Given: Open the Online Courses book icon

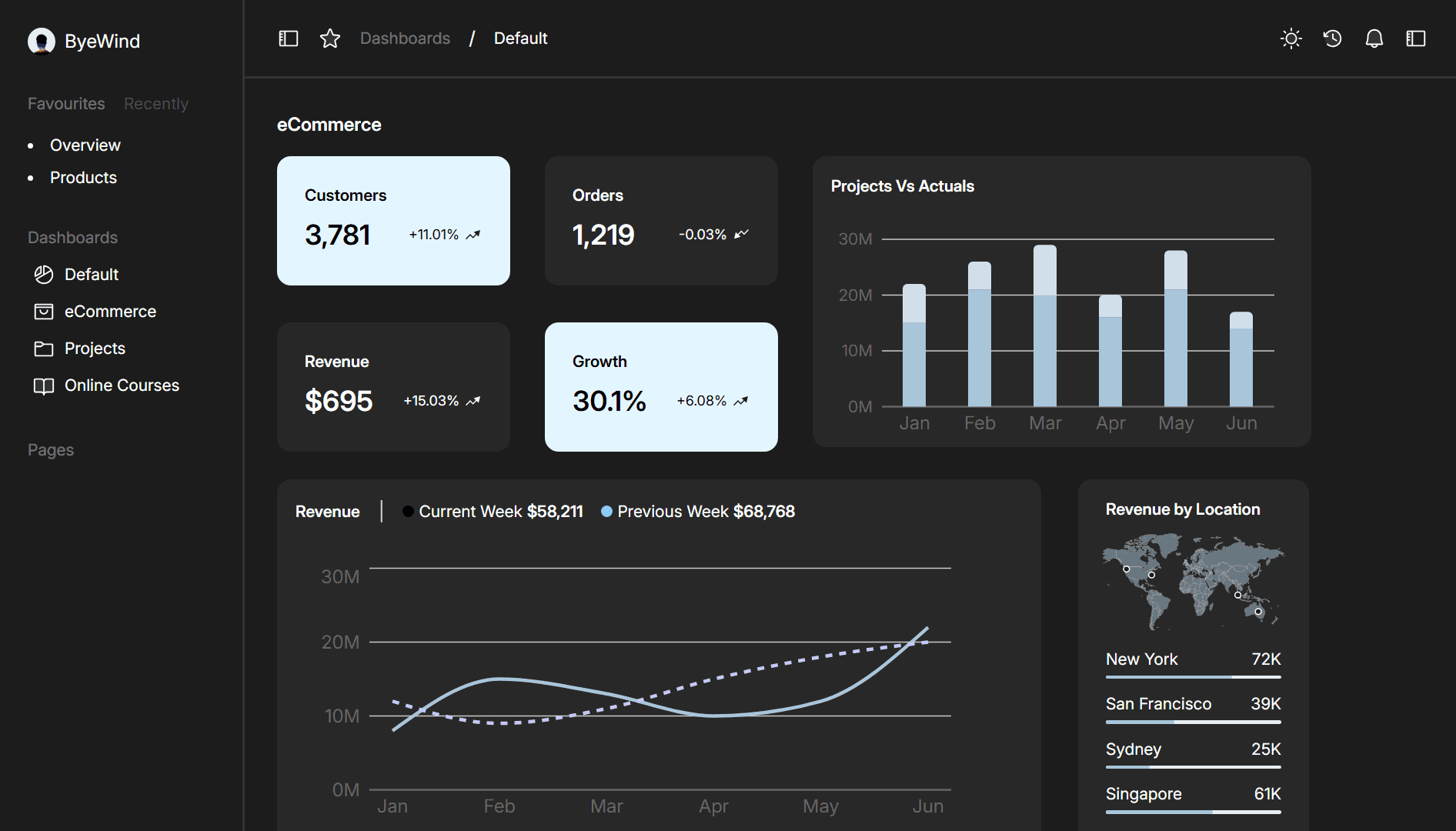Looking at the screenshot, I should click(43, 385).
